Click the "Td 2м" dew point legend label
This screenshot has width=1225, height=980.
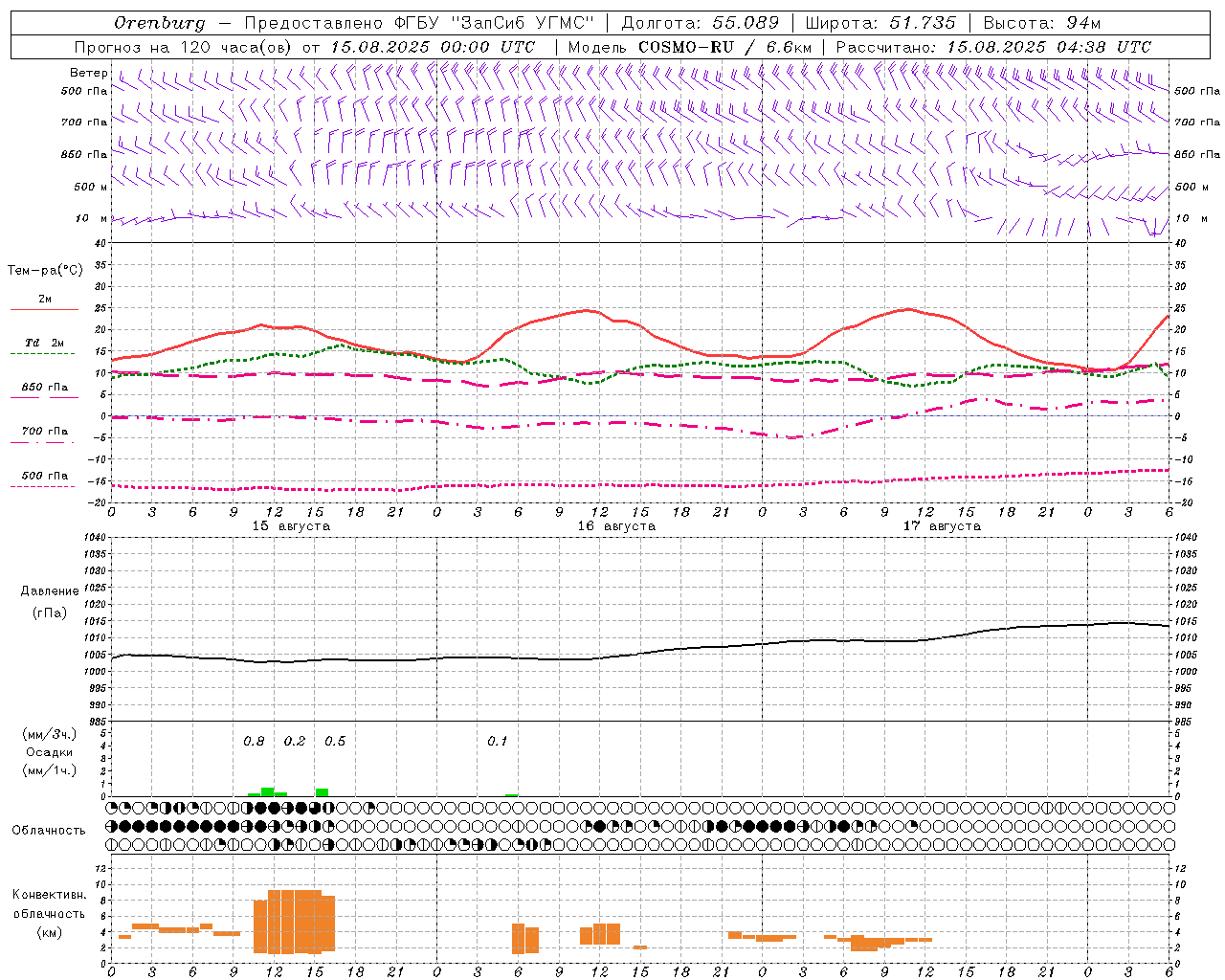coord(45,343)
